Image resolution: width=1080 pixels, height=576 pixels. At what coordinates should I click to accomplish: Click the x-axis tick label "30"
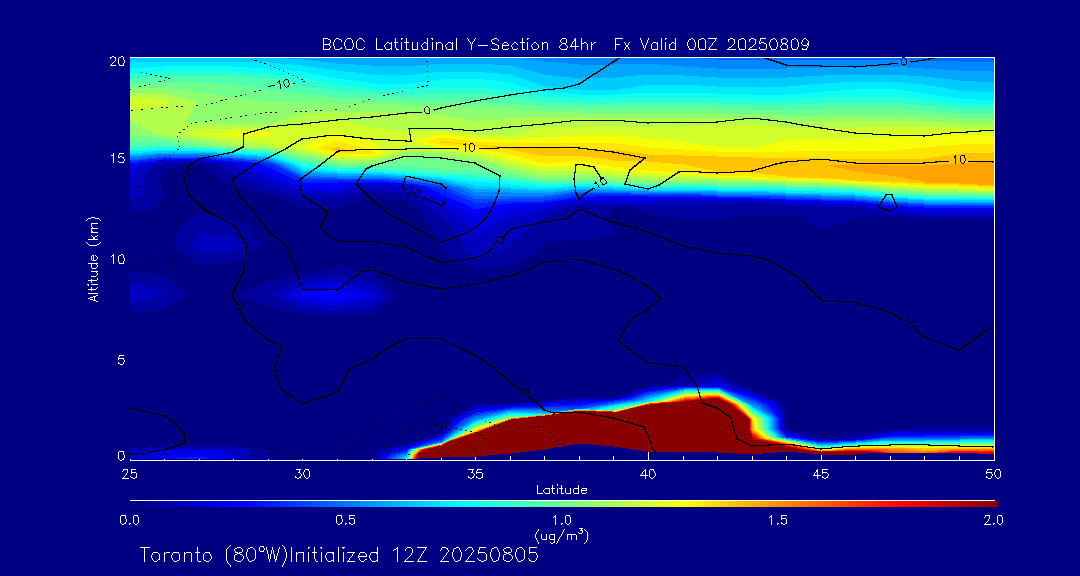tap(302, 473)
